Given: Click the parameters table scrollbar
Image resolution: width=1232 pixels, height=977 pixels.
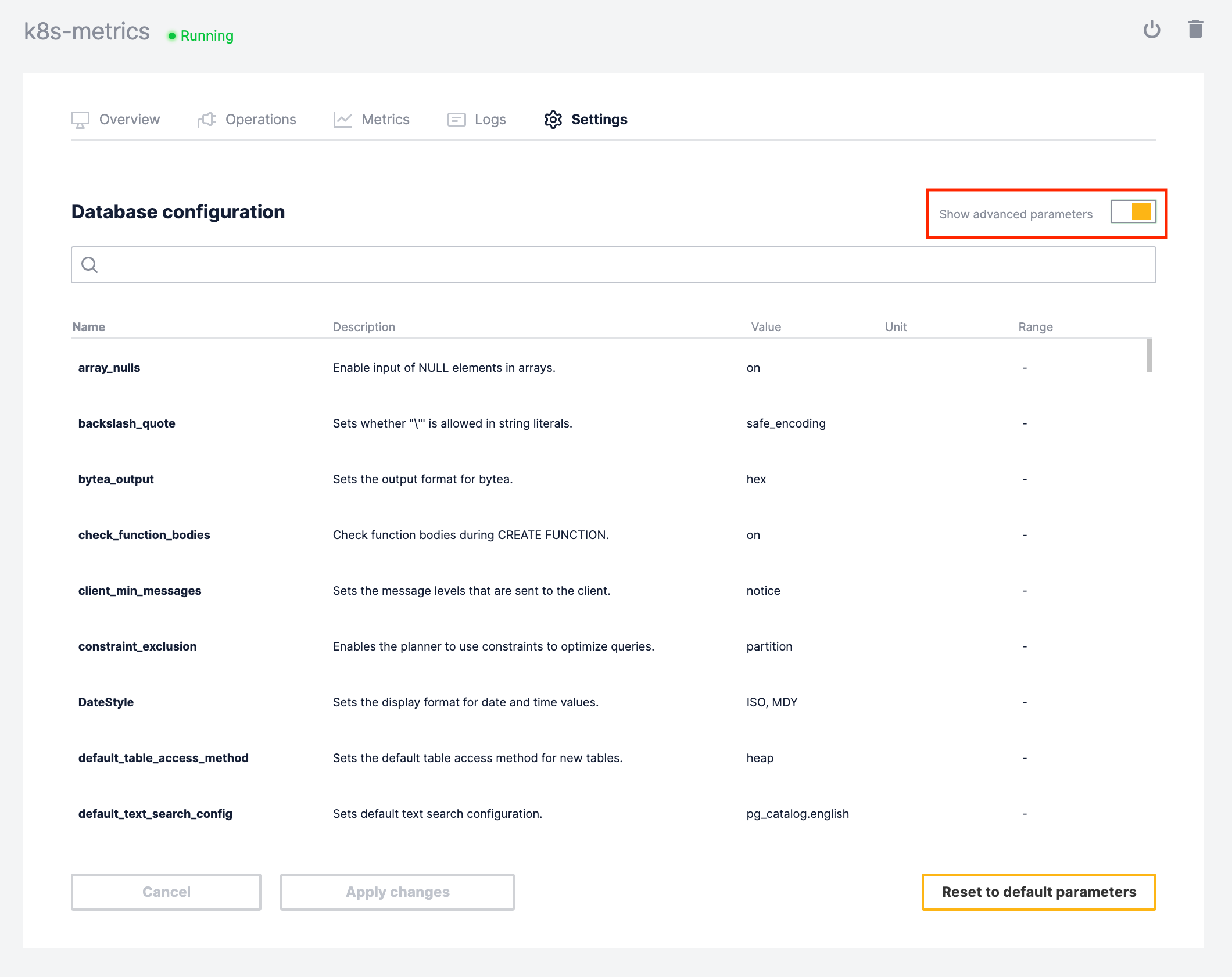Looking at the screenshot, I should (1149, 355).
